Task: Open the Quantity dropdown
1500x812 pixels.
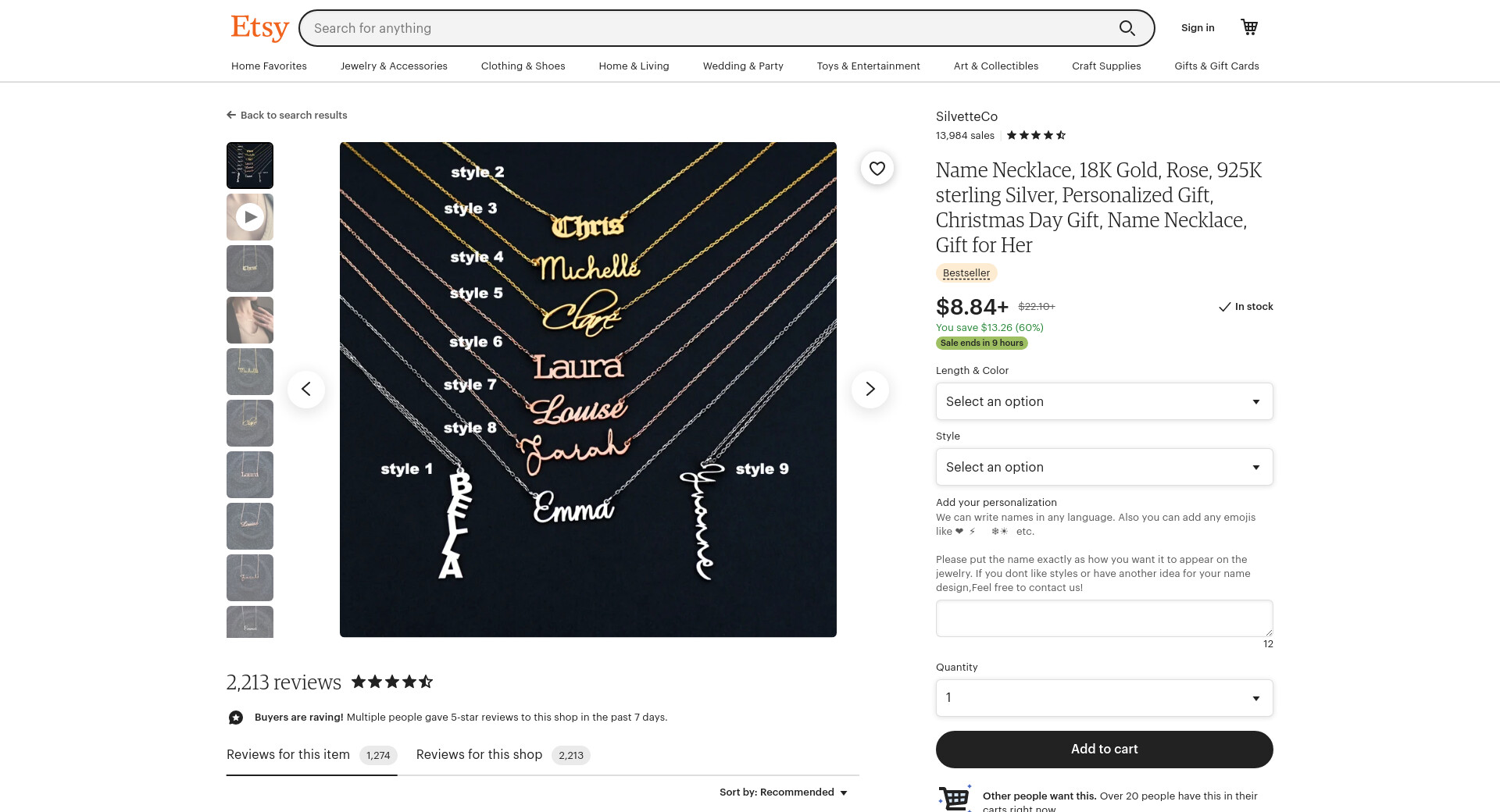Action: (x=1104, y=698)
